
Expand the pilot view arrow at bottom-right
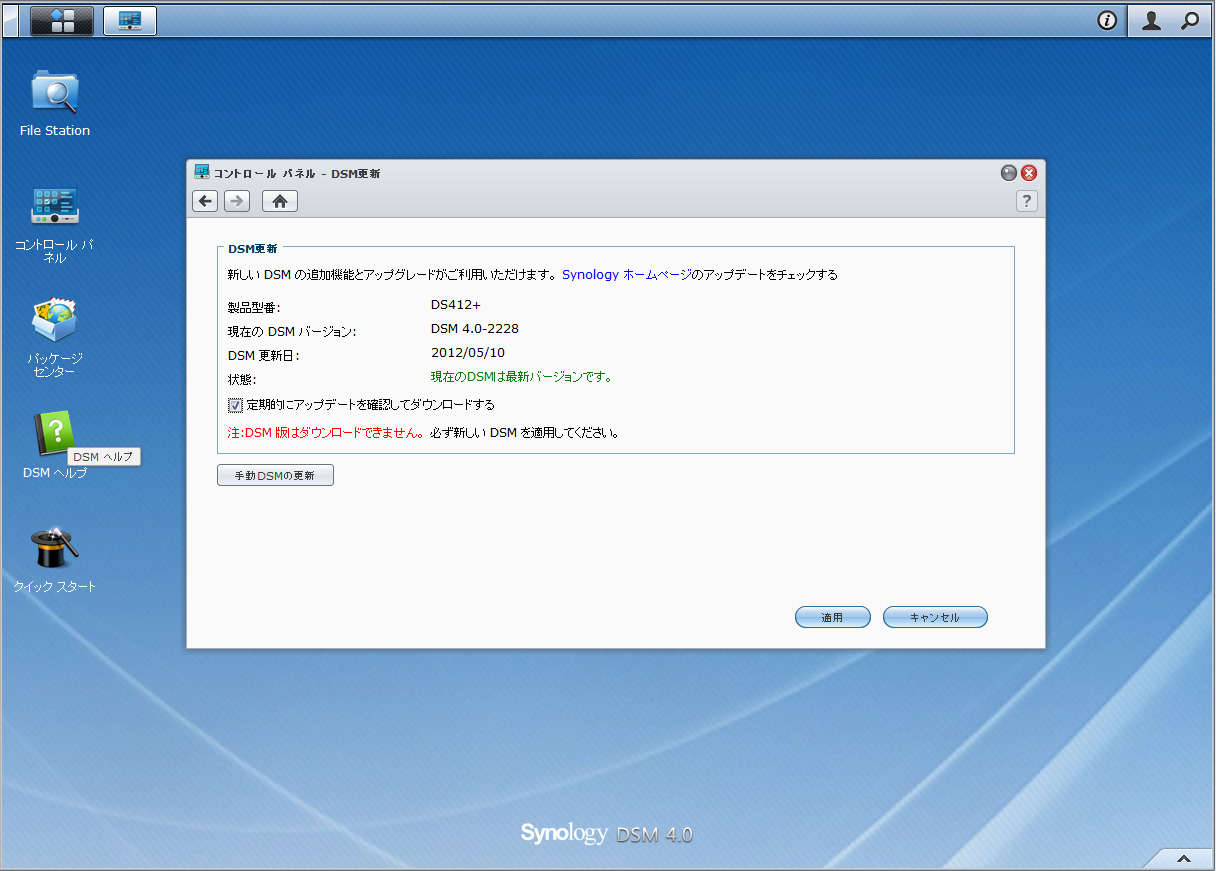coord(1183,858)
